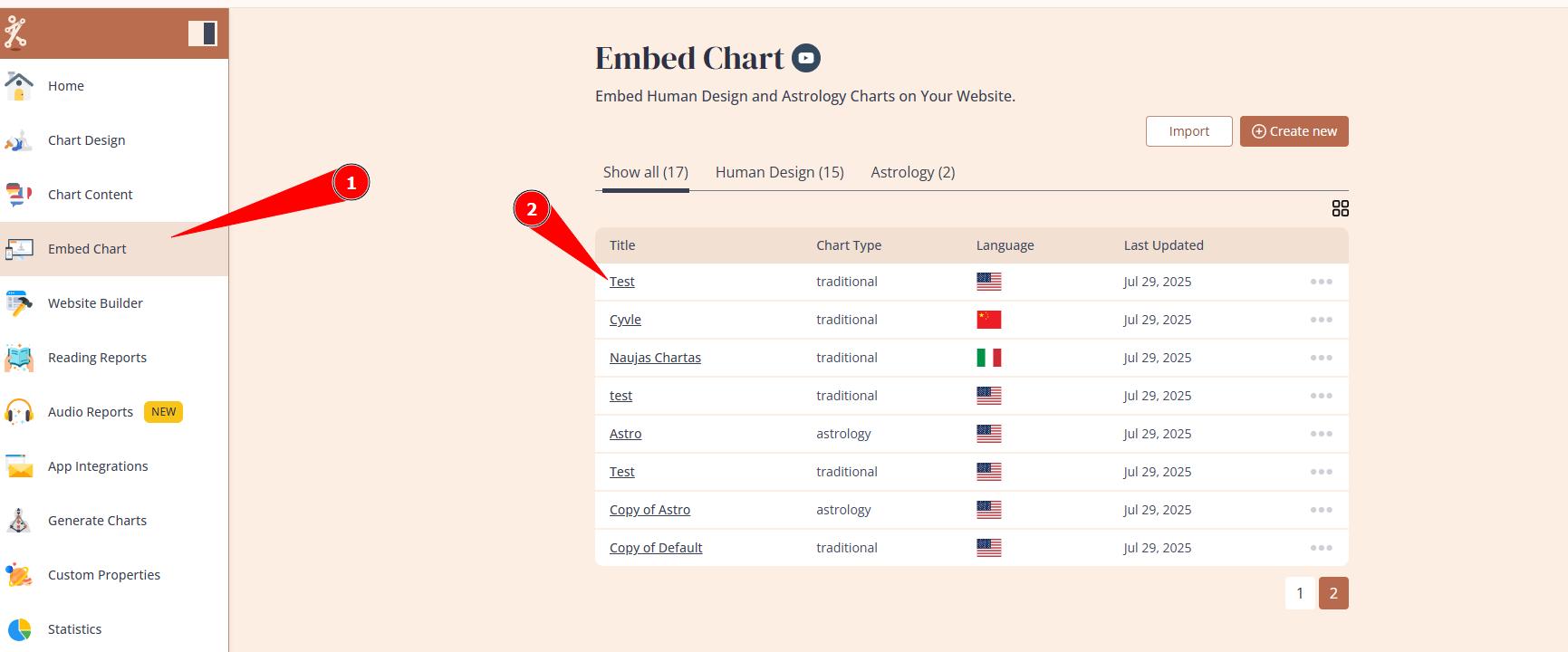Open App Integrations envelope icon
This screenshot has height=652, width=1568.
tap(18, 466)
